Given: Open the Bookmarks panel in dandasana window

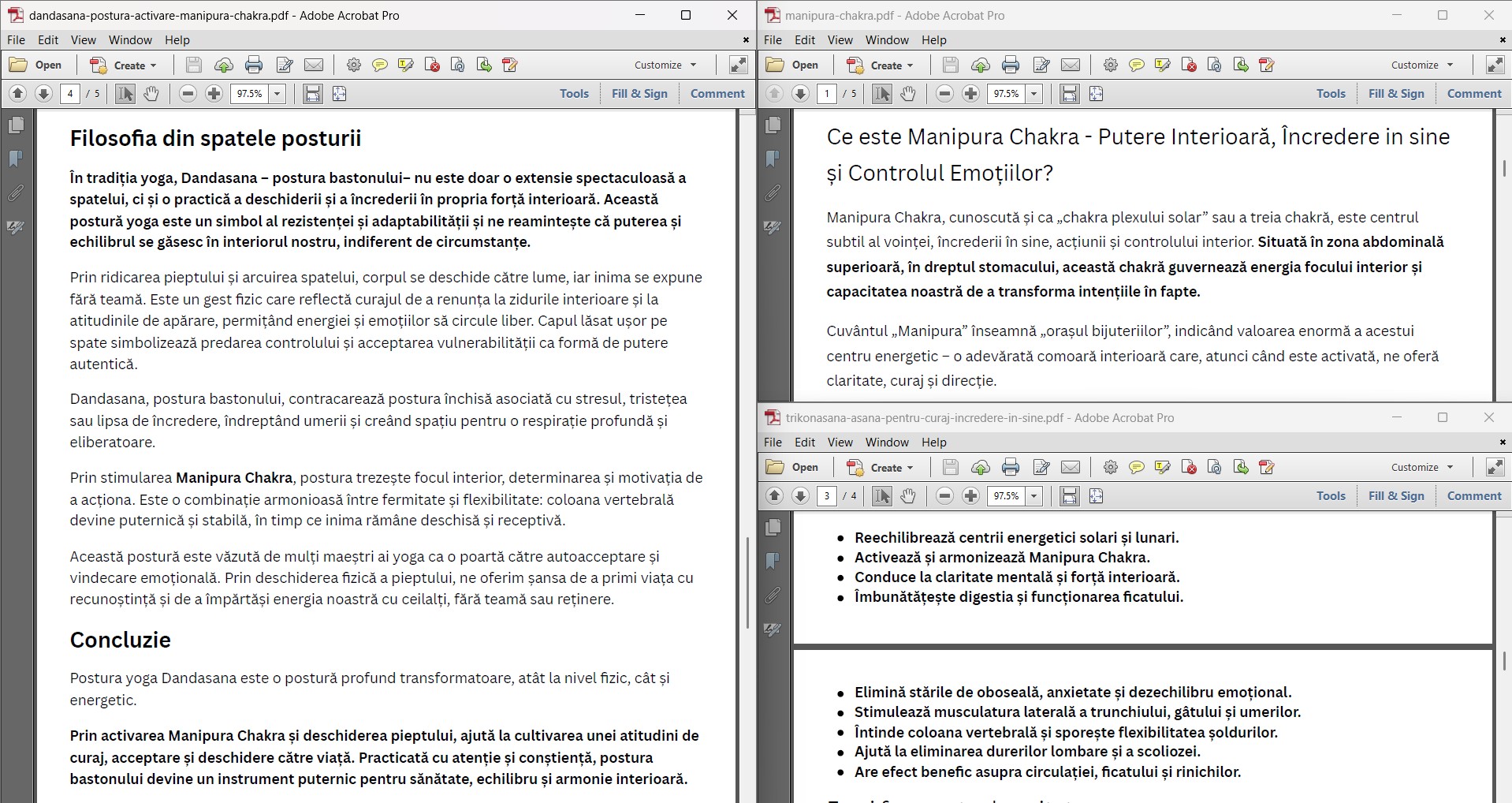Looking at the screenshot, I should click(16, 159).
